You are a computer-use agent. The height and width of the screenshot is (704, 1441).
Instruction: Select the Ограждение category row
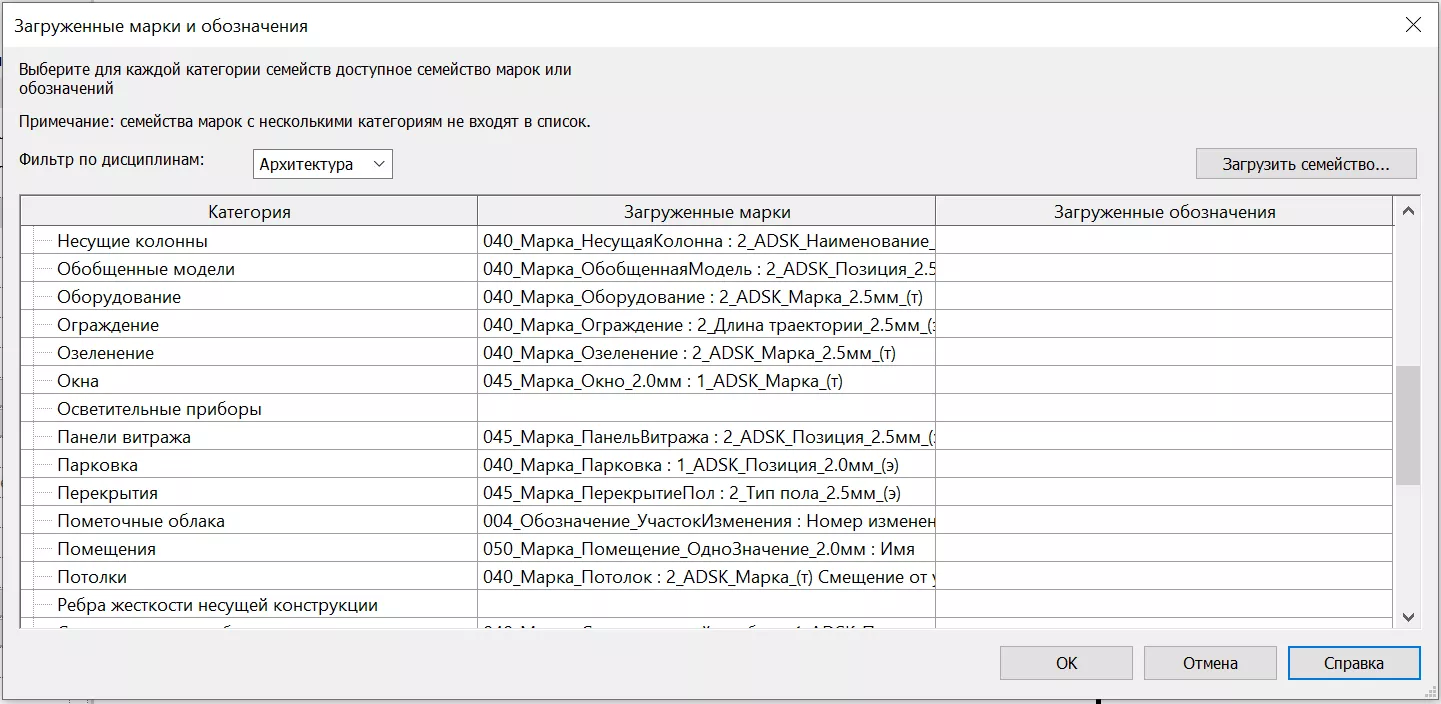108,325
